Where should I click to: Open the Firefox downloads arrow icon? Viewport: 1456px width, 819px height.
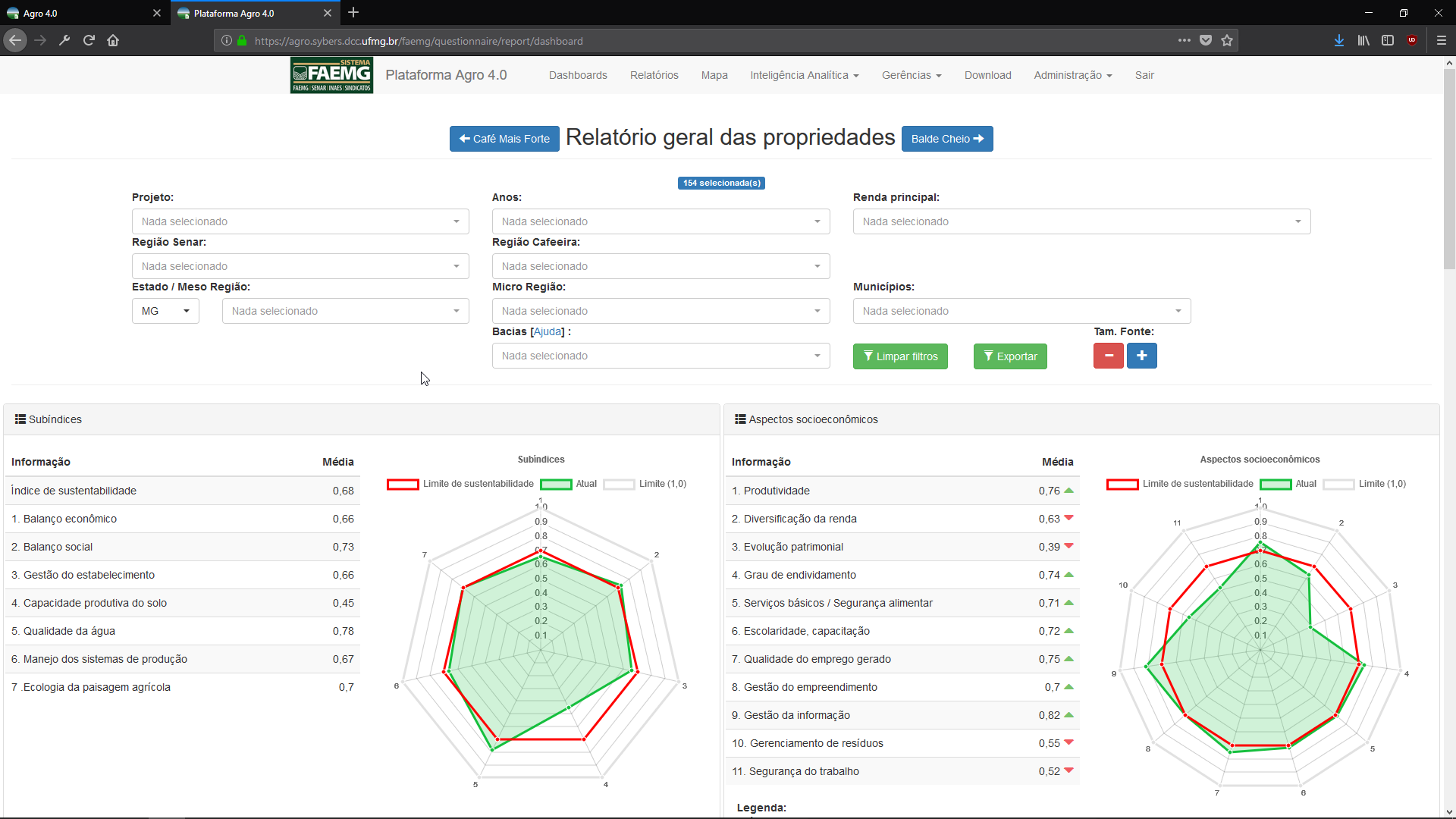pyautogui.click(x=1339, y=40)
